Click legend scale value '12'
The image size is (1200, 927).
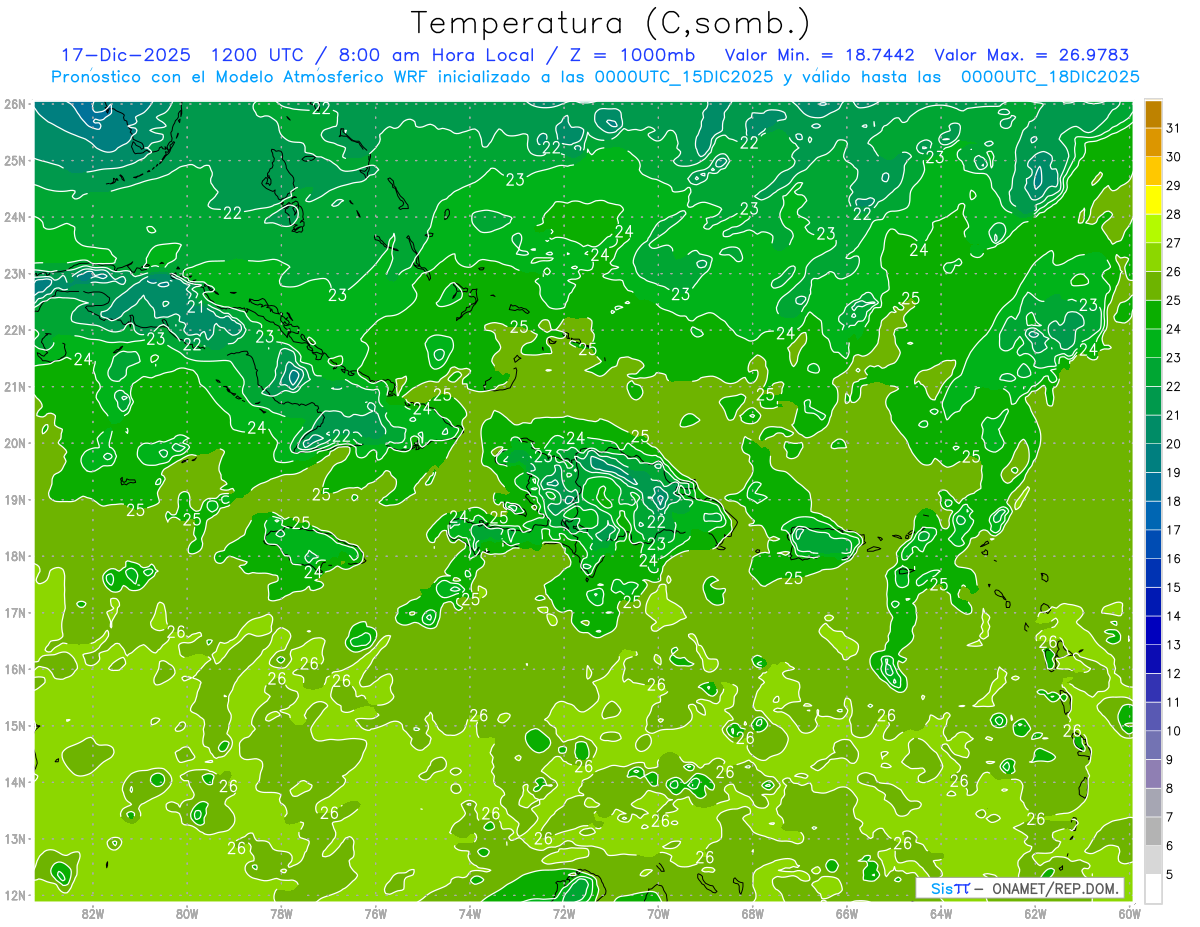[1174, 673]
